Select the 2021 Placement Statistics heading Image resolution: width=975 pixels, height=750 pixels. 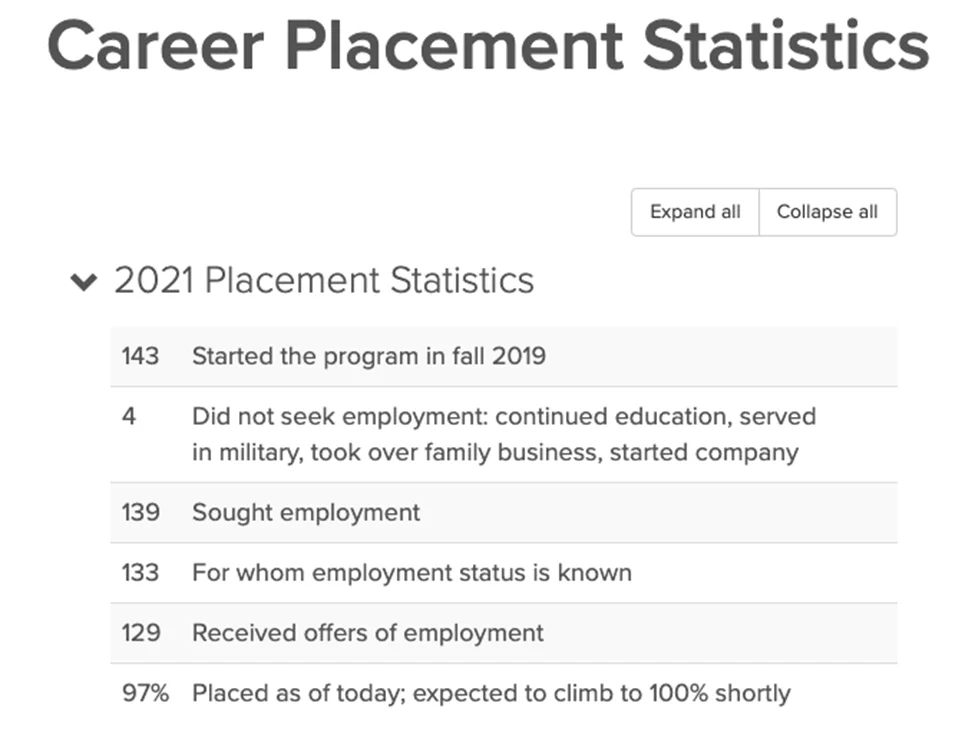pyautogui.click(x=323, y=280)
